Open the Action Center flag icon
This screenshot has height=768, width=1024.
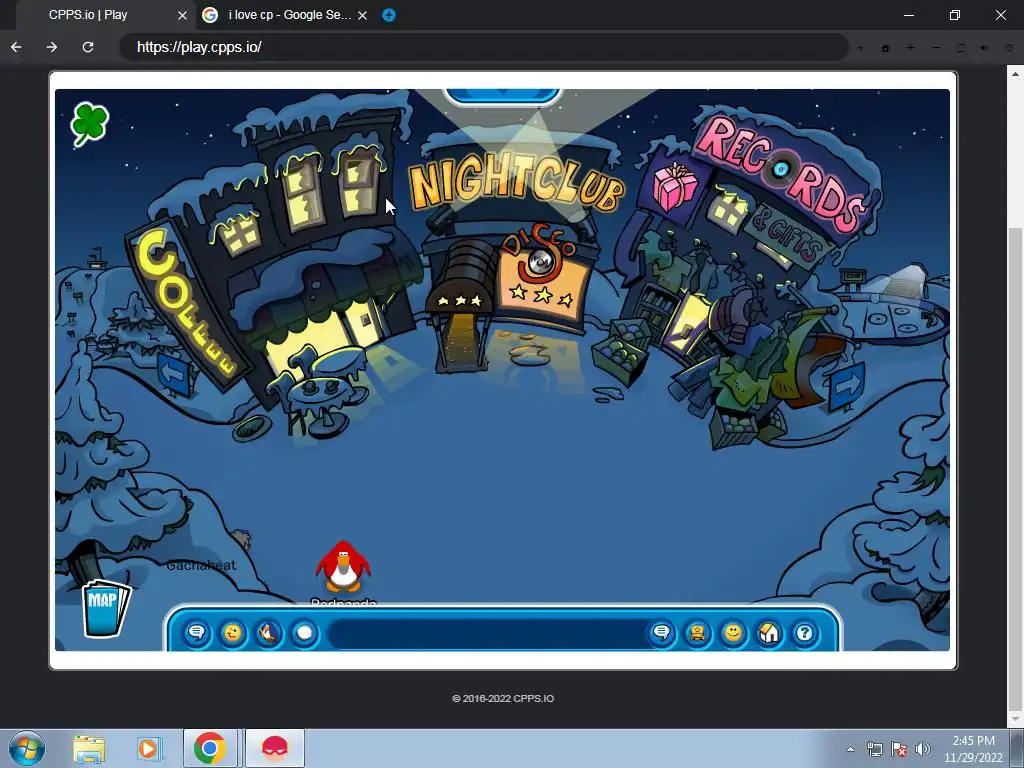[x=899, y=749]
